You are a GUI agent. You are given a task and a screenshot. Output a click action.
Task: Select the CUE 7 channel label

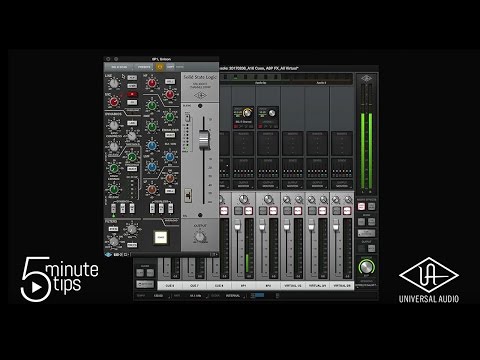coord(194,286)
